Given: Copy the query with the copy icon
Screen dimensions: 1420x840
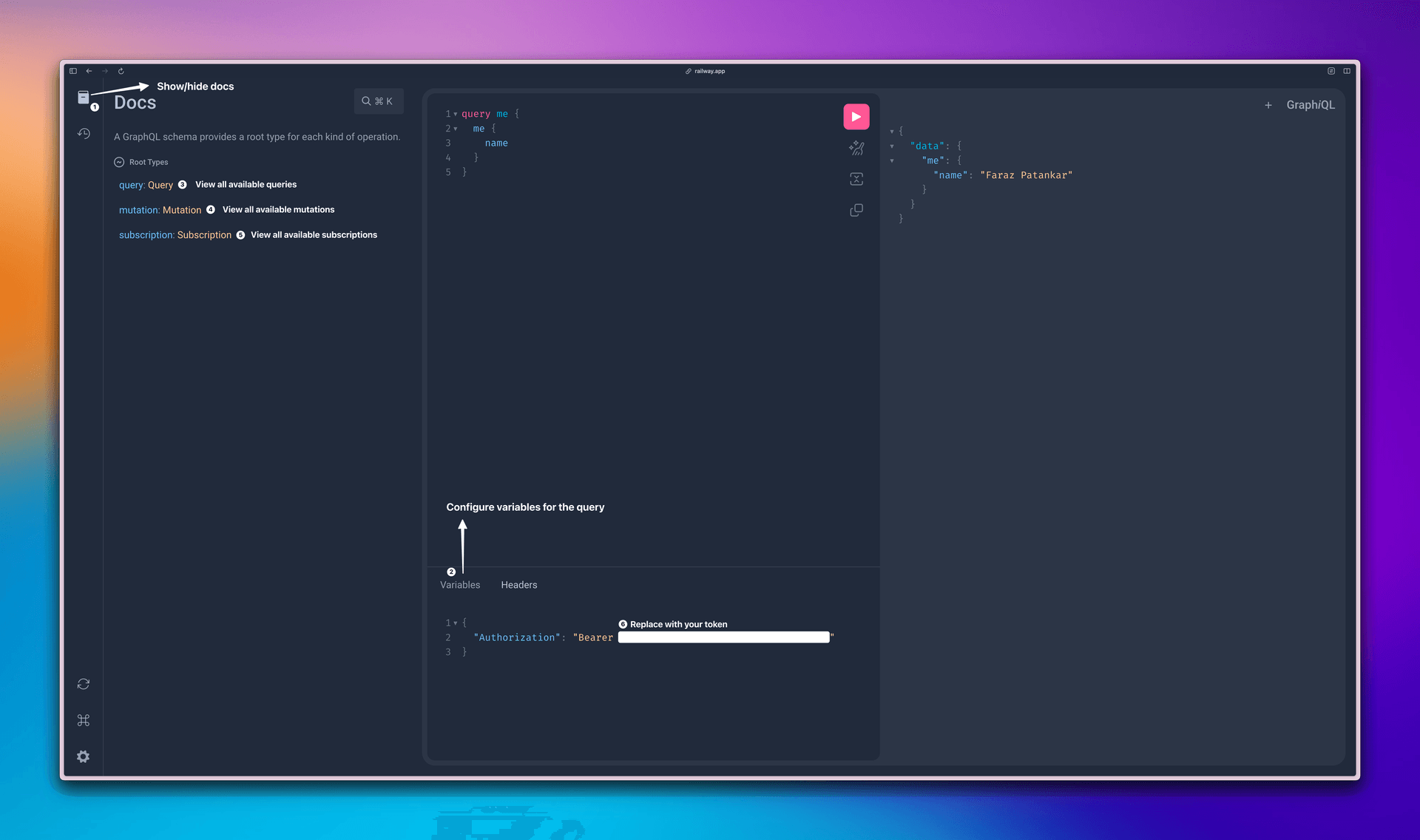Looking at the screenshot, I should 856,211.
